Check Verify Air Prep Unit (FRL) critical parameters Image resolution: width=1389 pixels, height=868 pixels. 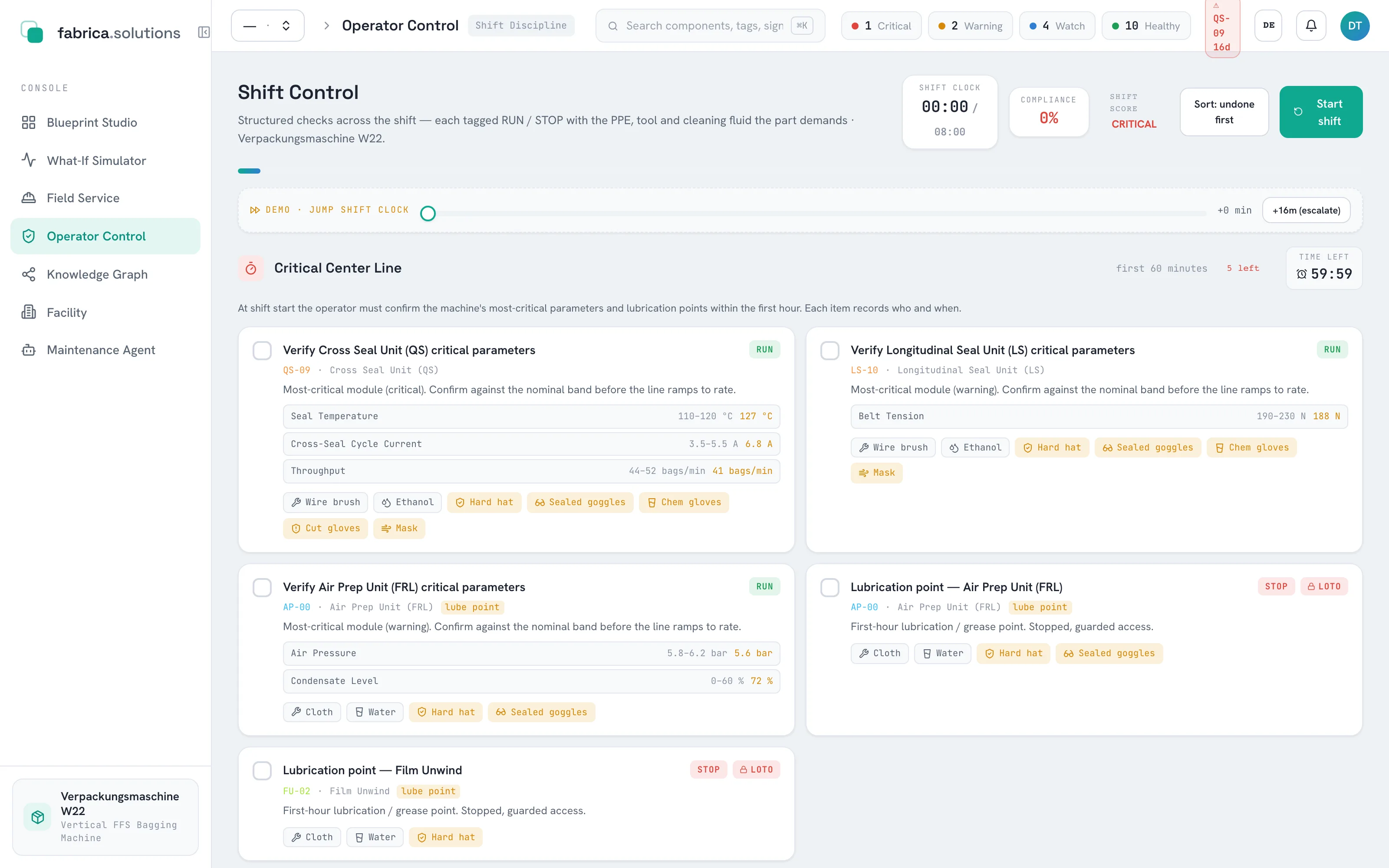(x=262, y=587)
